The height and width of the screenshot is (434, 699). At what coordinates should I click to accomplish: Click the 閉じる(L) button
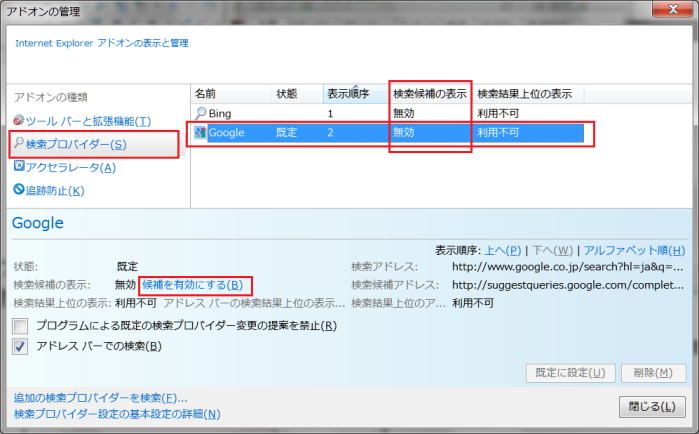652,406
